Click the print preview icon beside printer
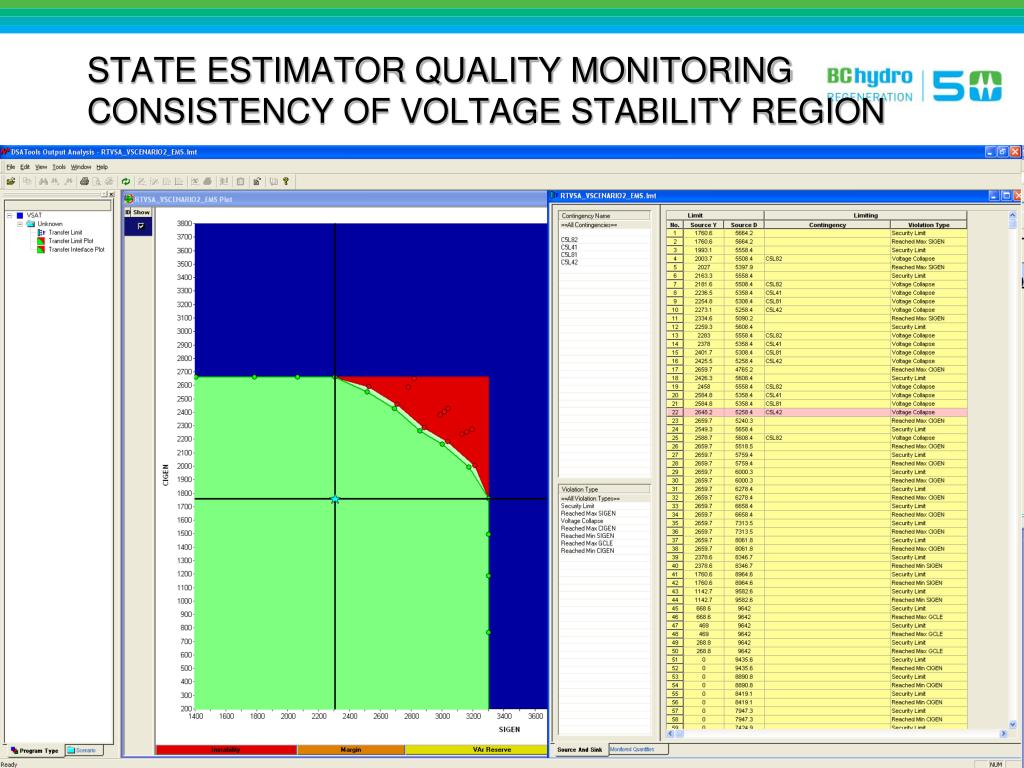1024x768 pixels. [96, 182]
